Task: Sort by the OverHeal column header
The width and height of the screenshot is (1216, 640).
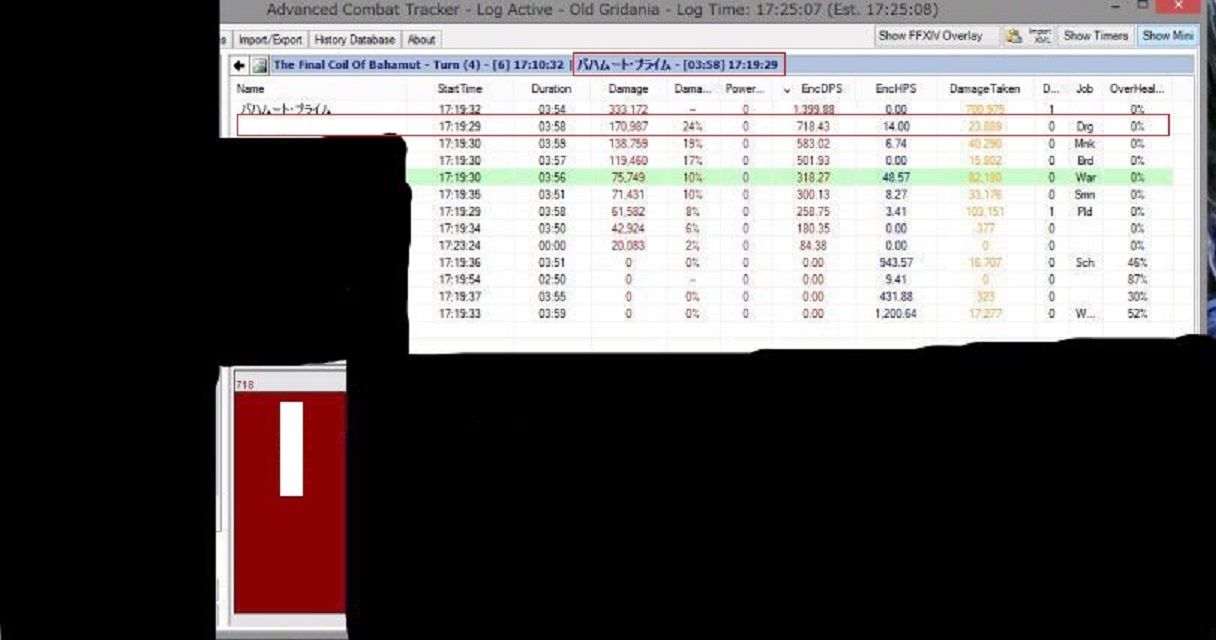Action: (1137, 89)
